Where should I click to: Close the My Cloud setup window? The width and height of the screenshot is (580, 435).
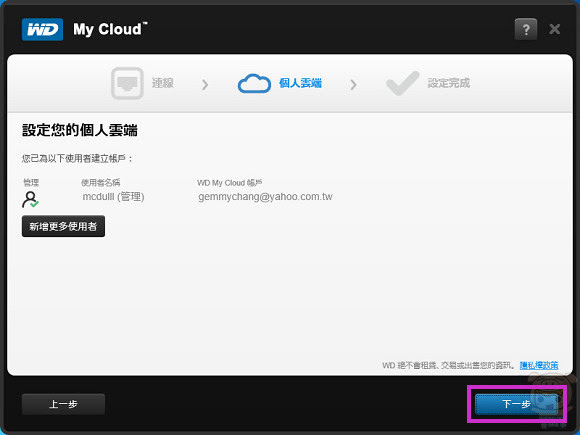tap(554, 29)
